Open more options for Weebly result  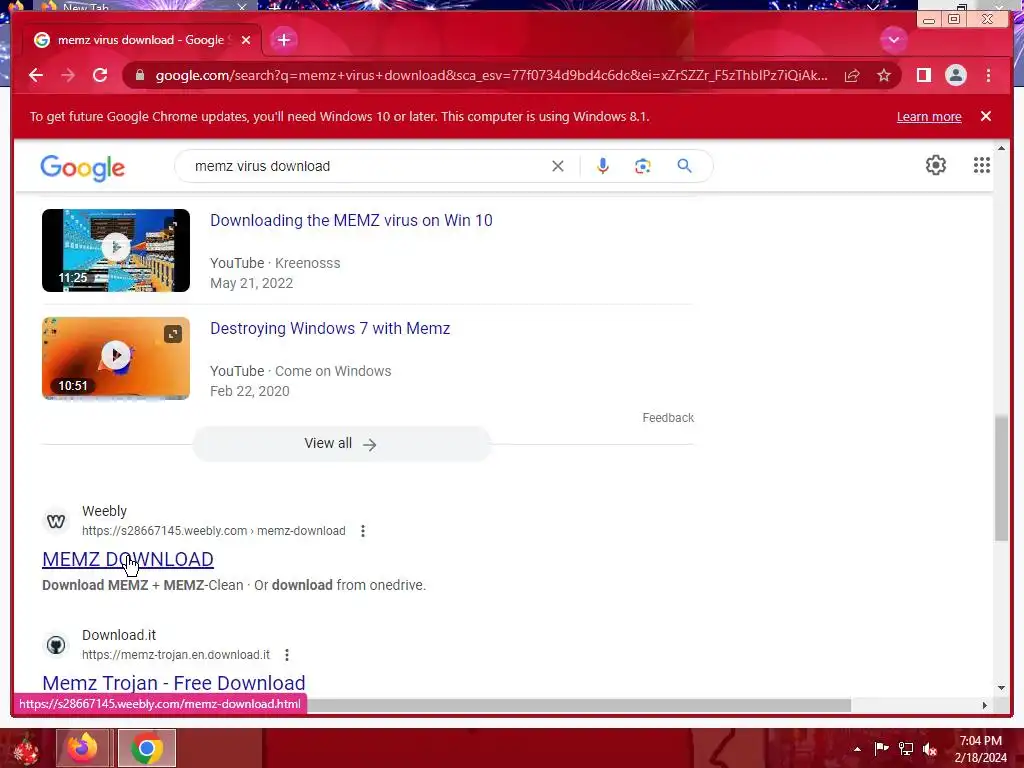point(362,531)
